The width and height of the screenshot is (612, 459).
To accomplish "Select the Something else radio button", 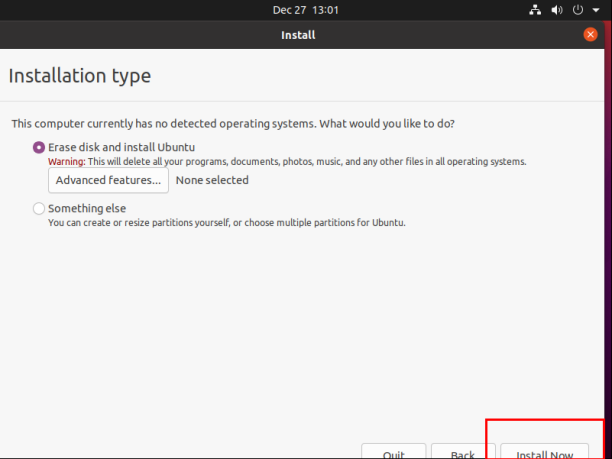I will 39,208.
